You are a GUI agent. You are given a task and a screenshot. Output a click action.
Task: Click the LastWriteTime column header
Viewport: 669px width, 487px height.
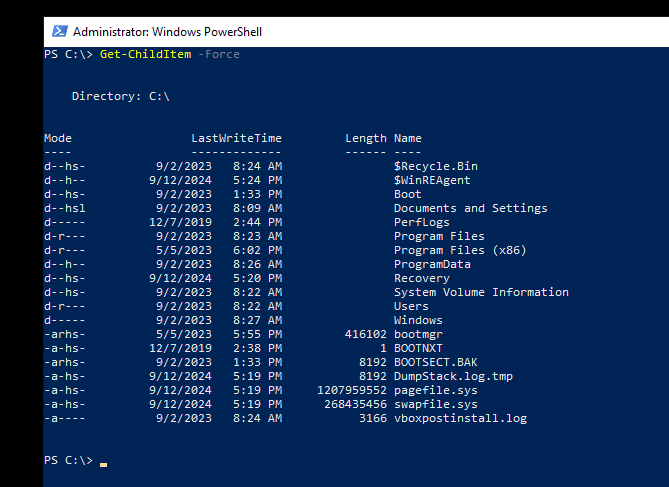point(236,138)
